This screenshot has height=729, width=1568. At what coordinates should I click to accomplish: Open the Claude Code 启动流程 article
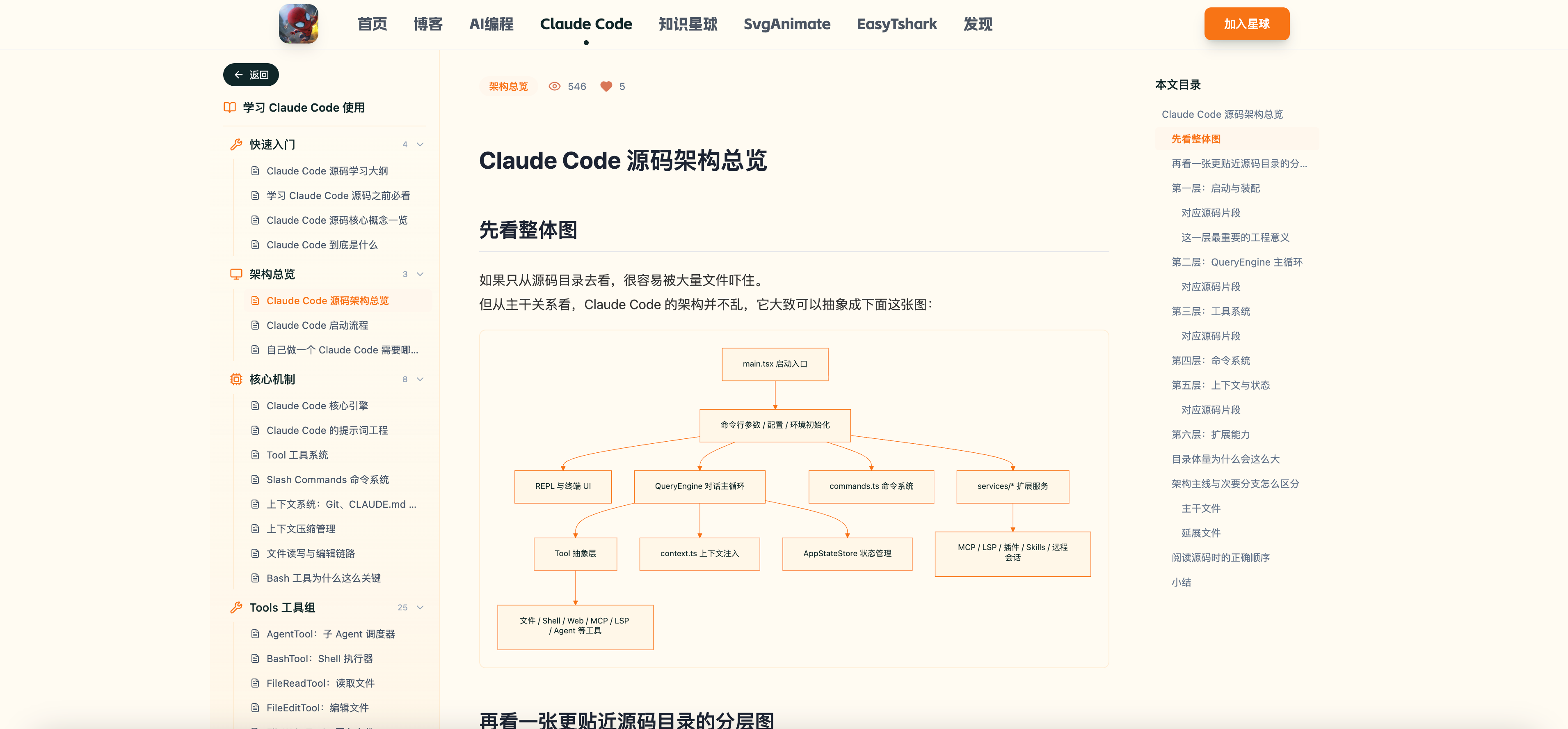pyautogui.click(x=317, y=325)
